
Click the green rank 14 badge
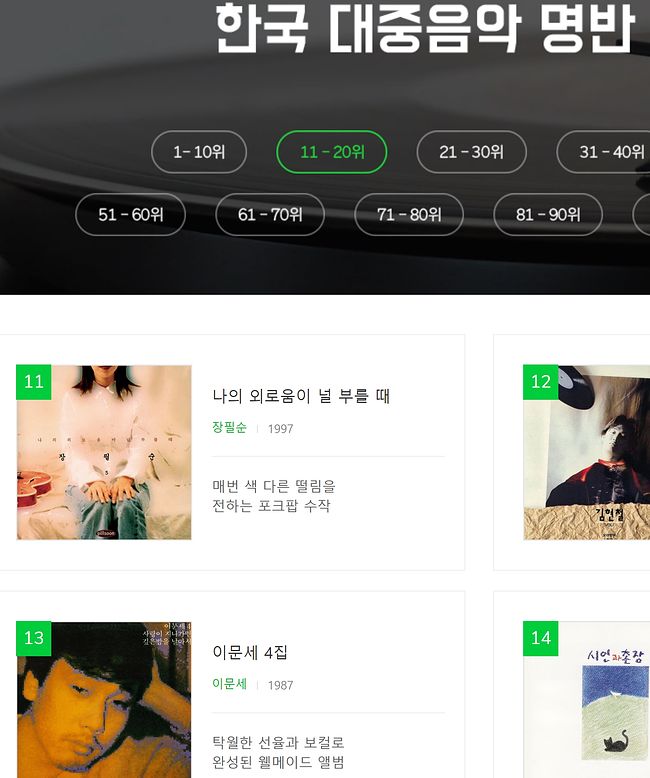[541, 638]
